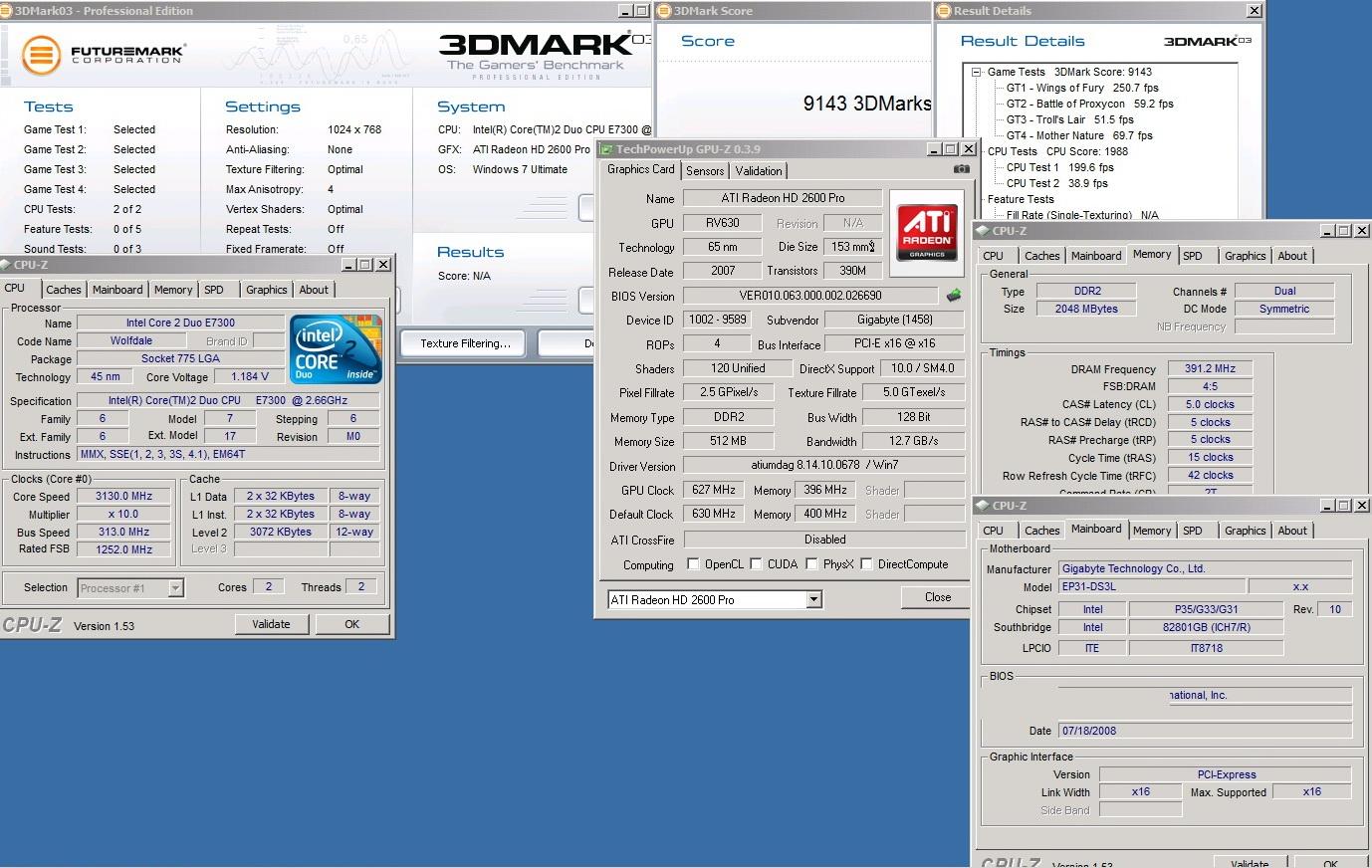Select the Feature Tests tree row
1372x868 pixels.
coord(1021,199)
